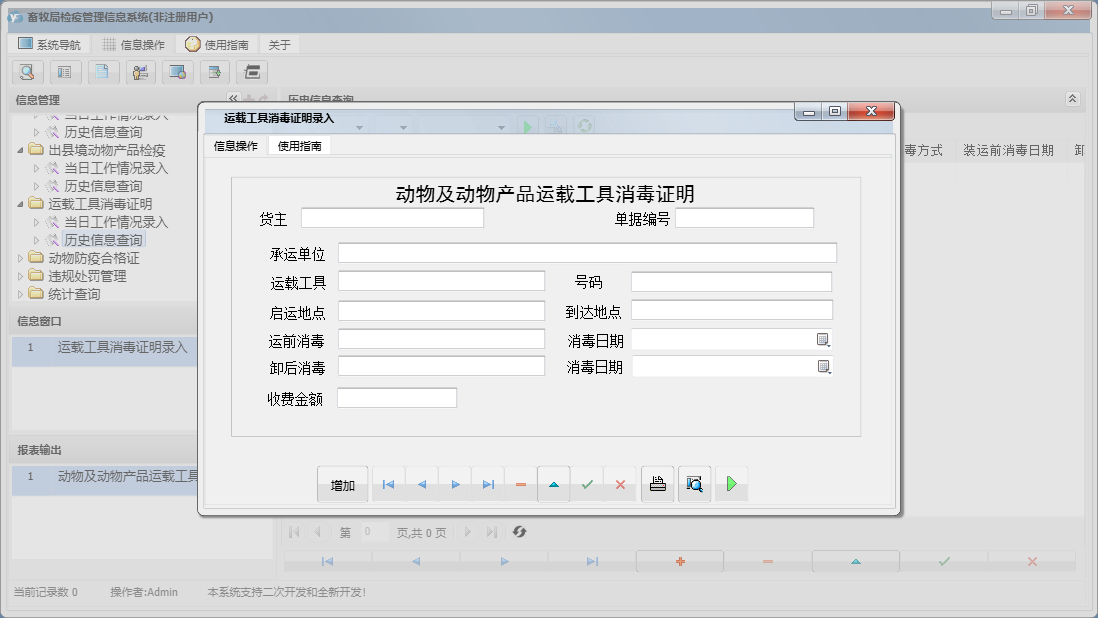Open the 消毒日期 date picker dropdown
The width and height of the screenshot is (1098, 618).
[x=822, y=339]
